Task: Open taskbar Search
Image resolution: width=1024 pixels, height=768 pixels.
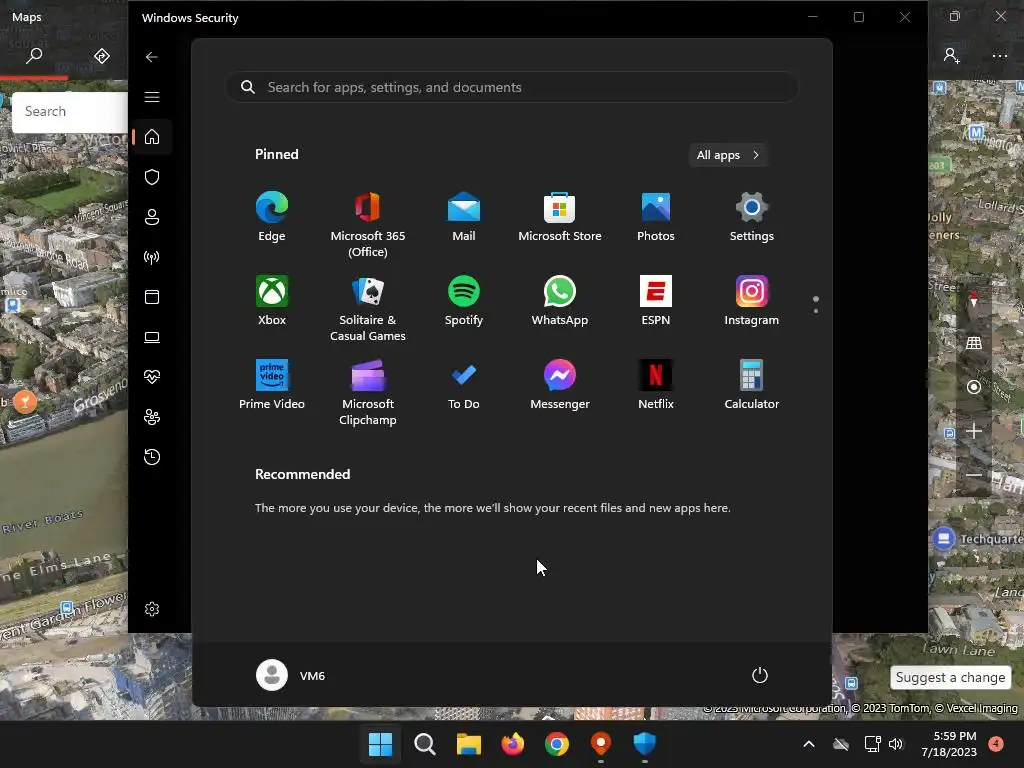Action: point(424,744)
